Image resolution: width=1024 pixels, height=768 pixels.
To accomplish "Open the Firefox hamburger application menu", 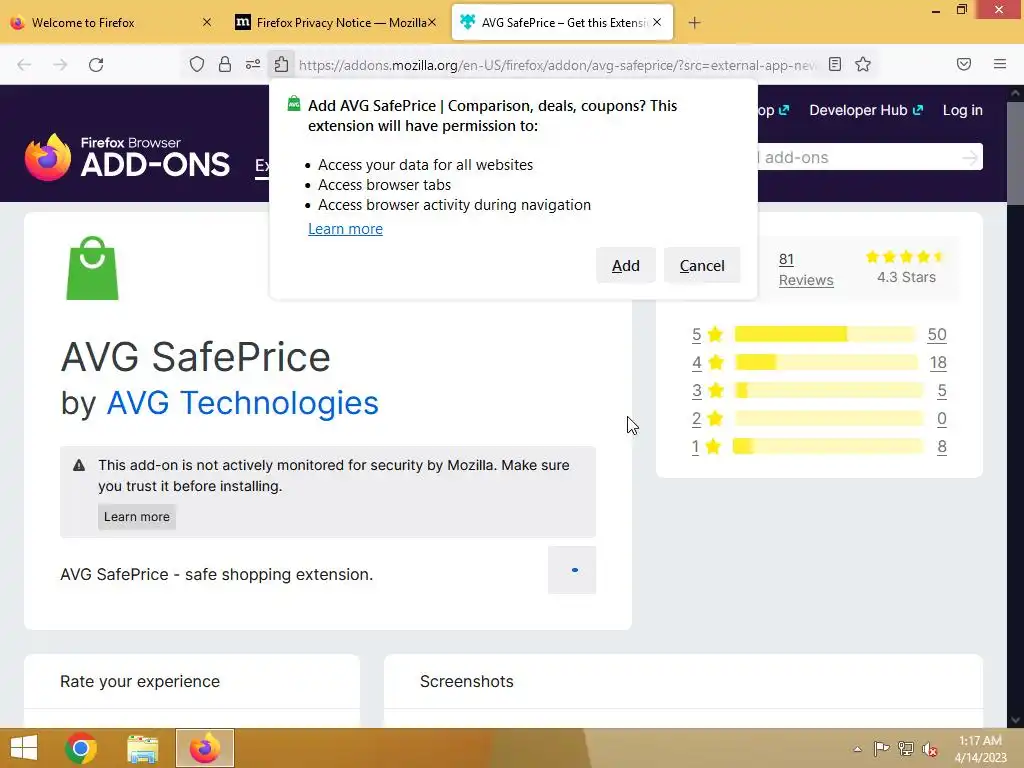I will pyautogui.click(x=1000, y=64).
